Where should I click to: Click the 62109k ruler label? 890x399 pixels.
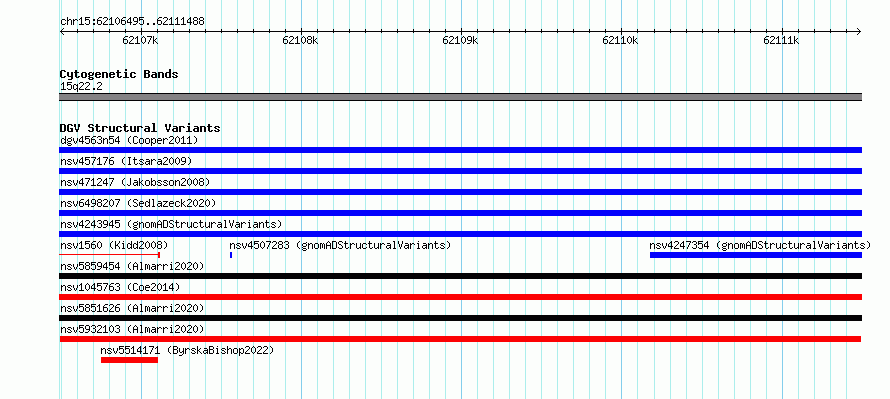pyautogui.click(x=460, y=40)
